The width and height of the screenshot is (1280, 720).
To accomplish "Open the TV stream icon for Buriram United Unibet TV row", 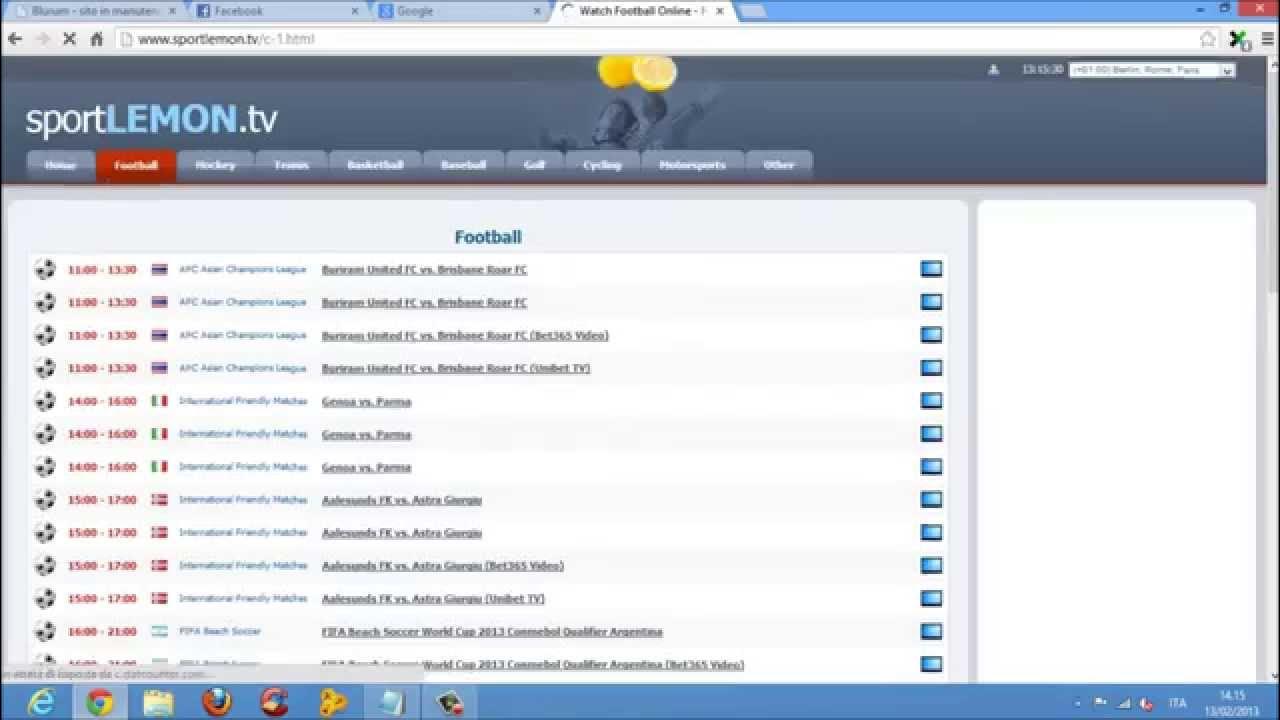I will pos(931,368).
